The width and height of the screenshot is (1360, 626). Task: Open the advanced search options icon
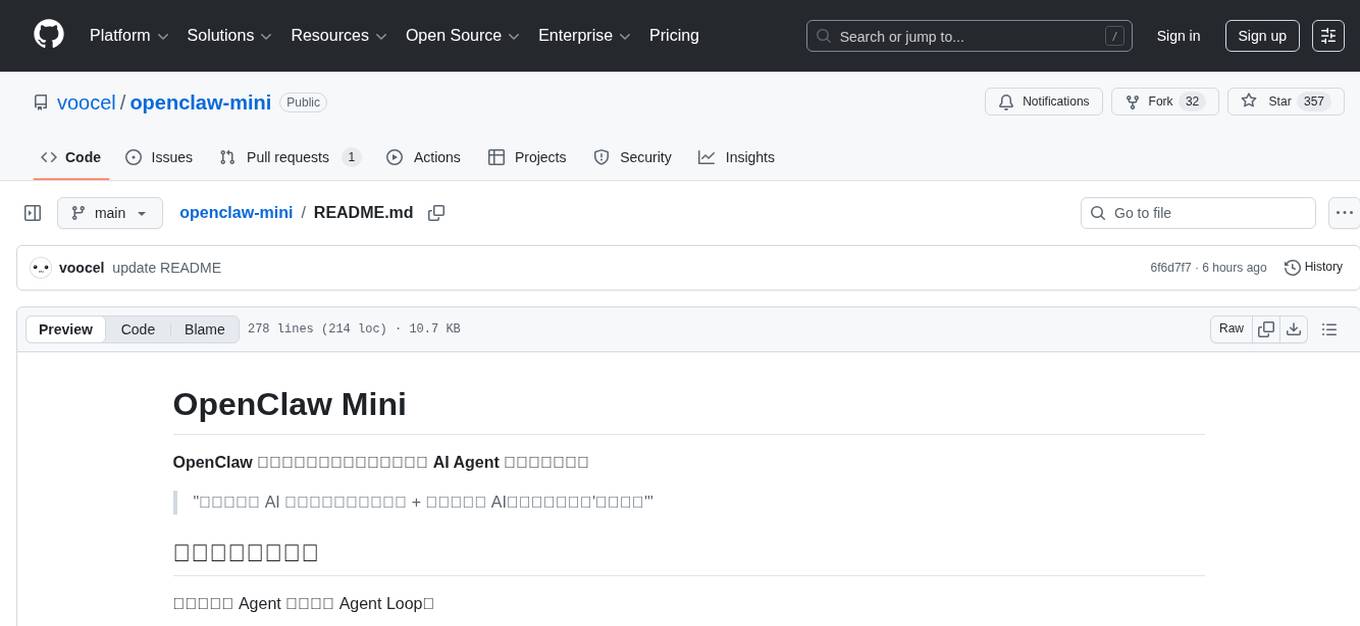point(1327,36)
